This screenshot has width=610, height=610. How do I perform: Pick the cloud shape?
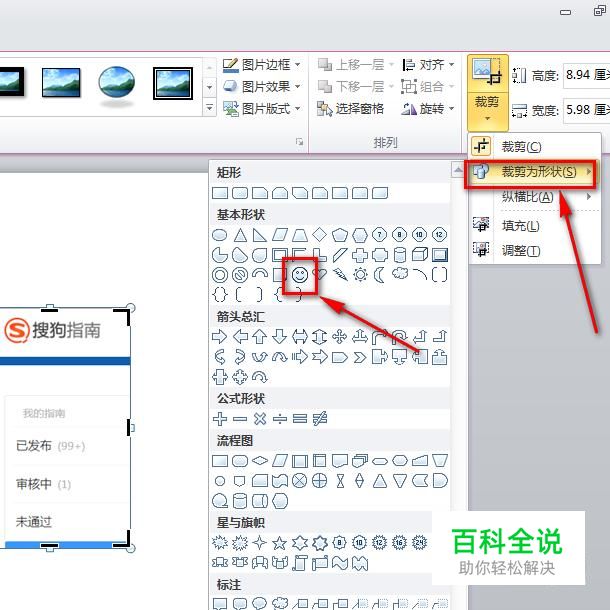point(400,273)
